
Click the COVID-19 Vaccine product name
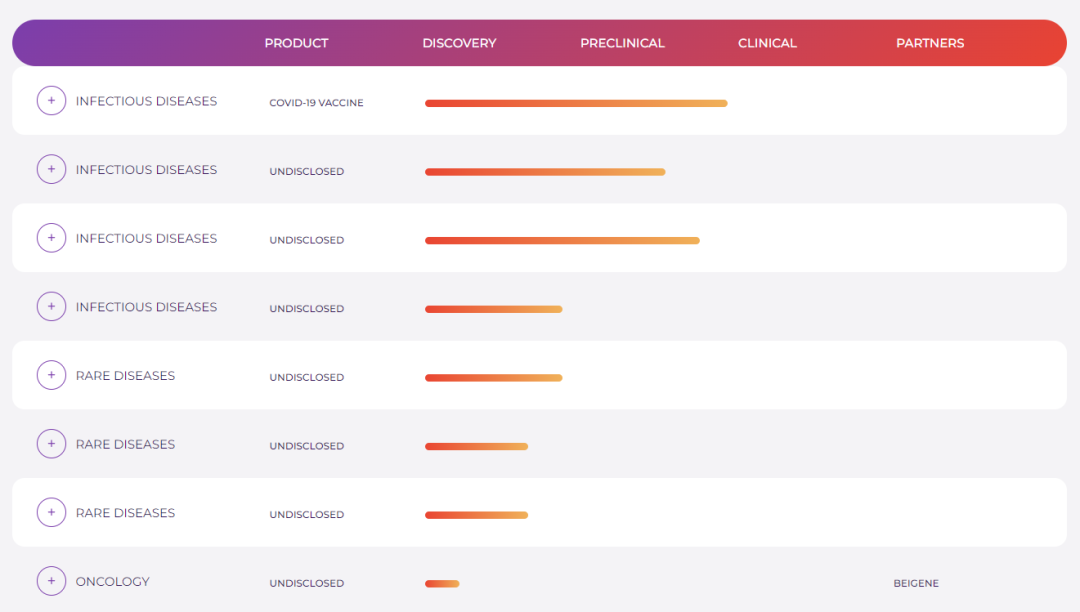(x=316, y=103)
